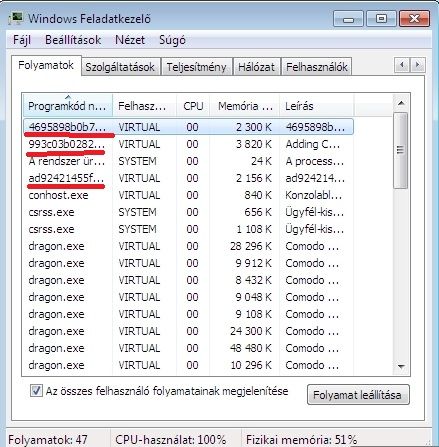Open the Fájl menu
The width and height of the screenshot is (439, 447).
click(x=22, y=40)
